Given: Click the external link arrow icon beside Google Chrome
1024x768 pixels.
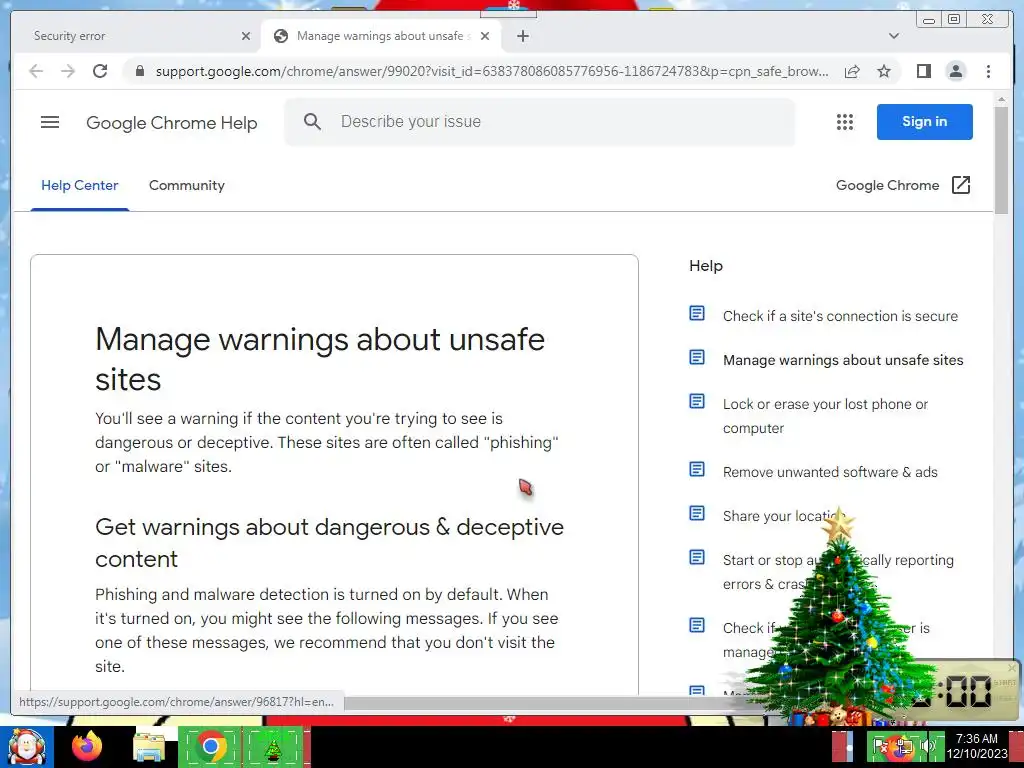Looking at the screenshot, I should [961, 185].
